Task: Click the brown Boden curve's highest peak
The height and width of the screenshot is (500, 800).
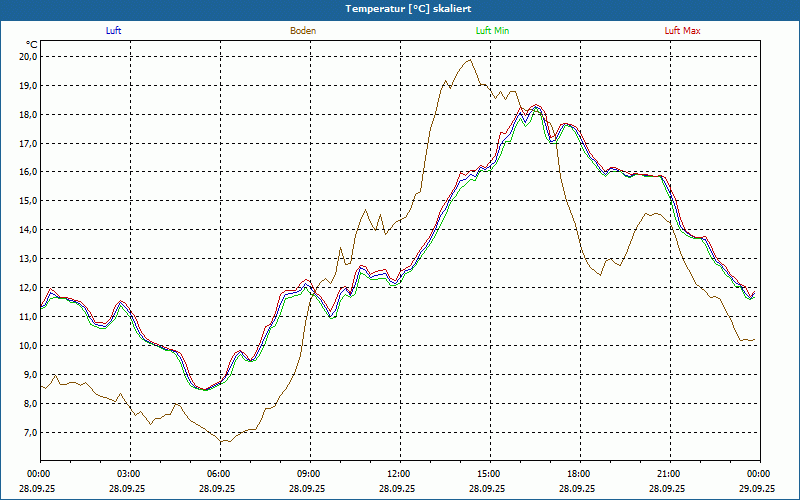Action: [470, 59]
